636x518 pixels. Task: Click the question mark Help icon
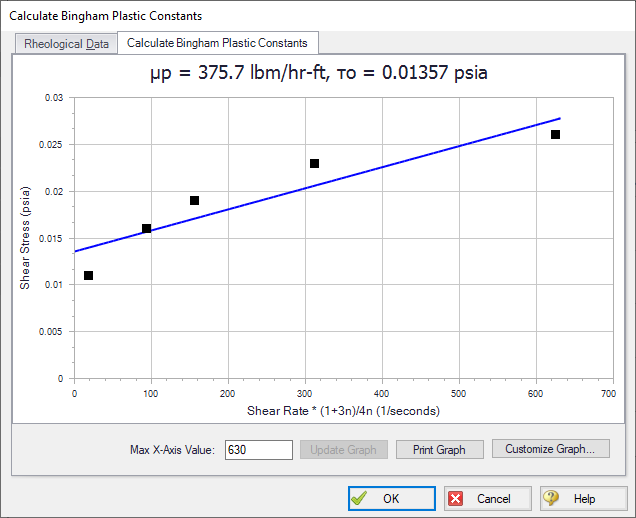[552, 498]
